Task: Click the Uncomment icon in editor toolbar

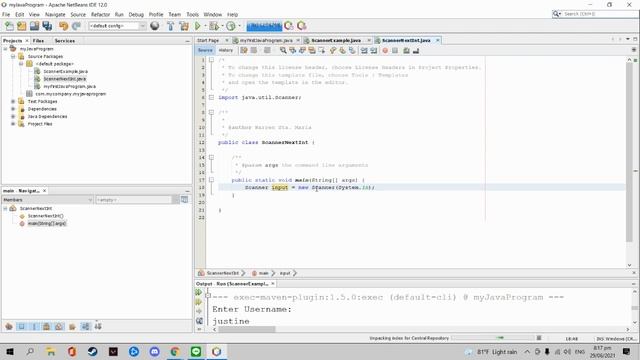Action: click(x=416, y=51)
